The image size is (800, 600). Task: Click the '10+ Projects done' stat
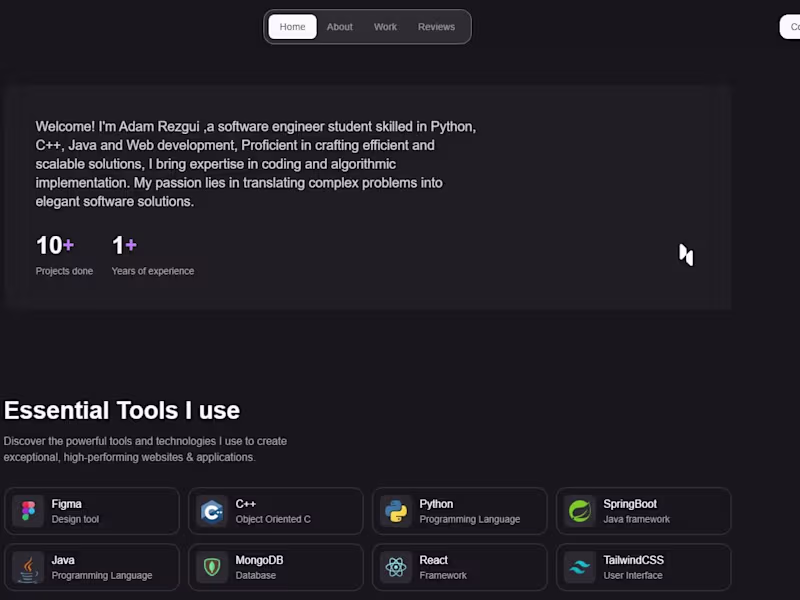[x=64, y=255]
